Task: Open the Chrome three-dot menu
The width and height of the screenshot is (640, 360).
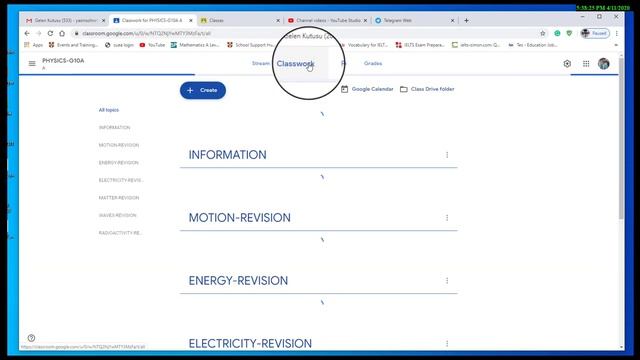Action: [x=616, y=33]
